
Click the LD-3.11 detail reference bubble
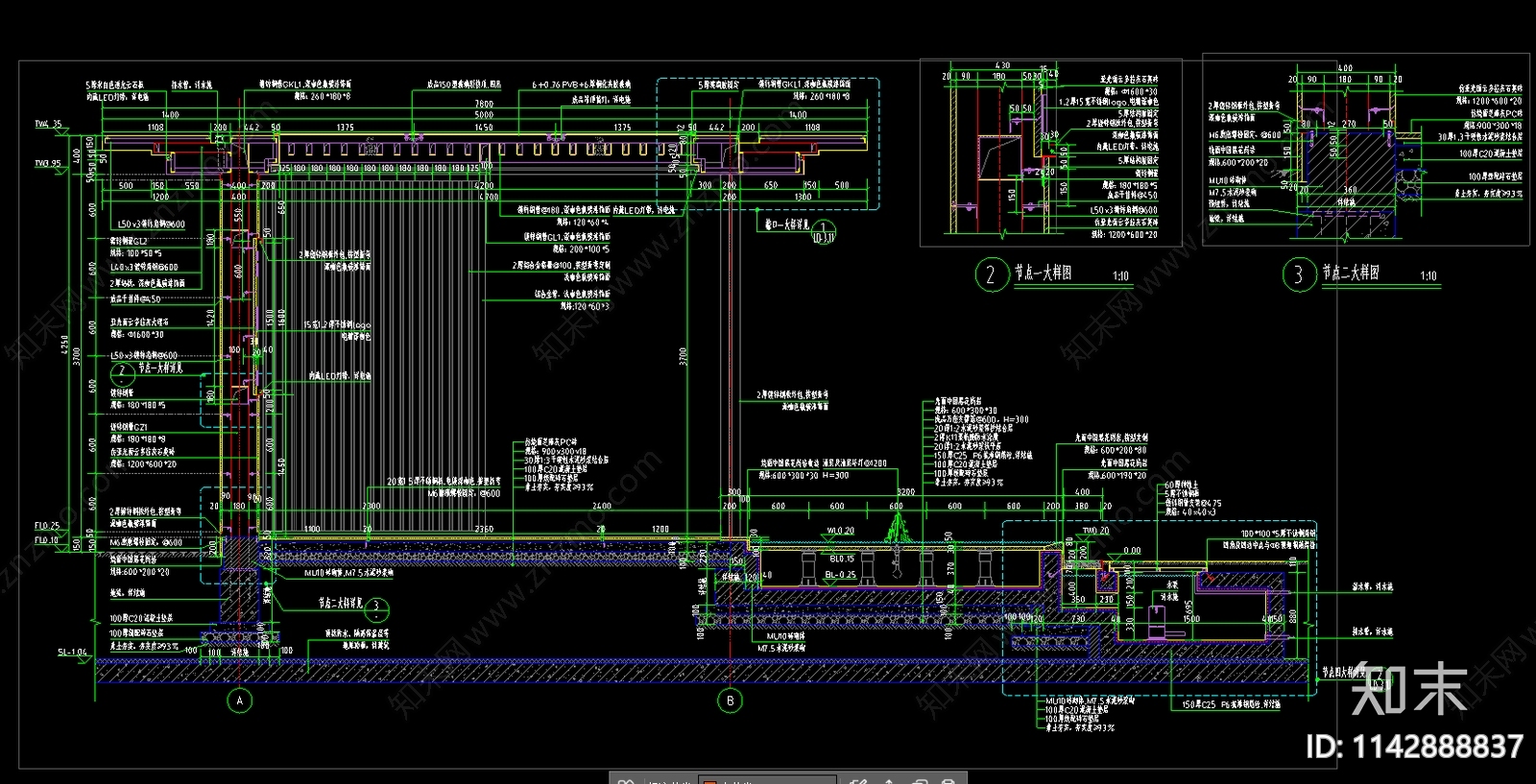[824, 231]
